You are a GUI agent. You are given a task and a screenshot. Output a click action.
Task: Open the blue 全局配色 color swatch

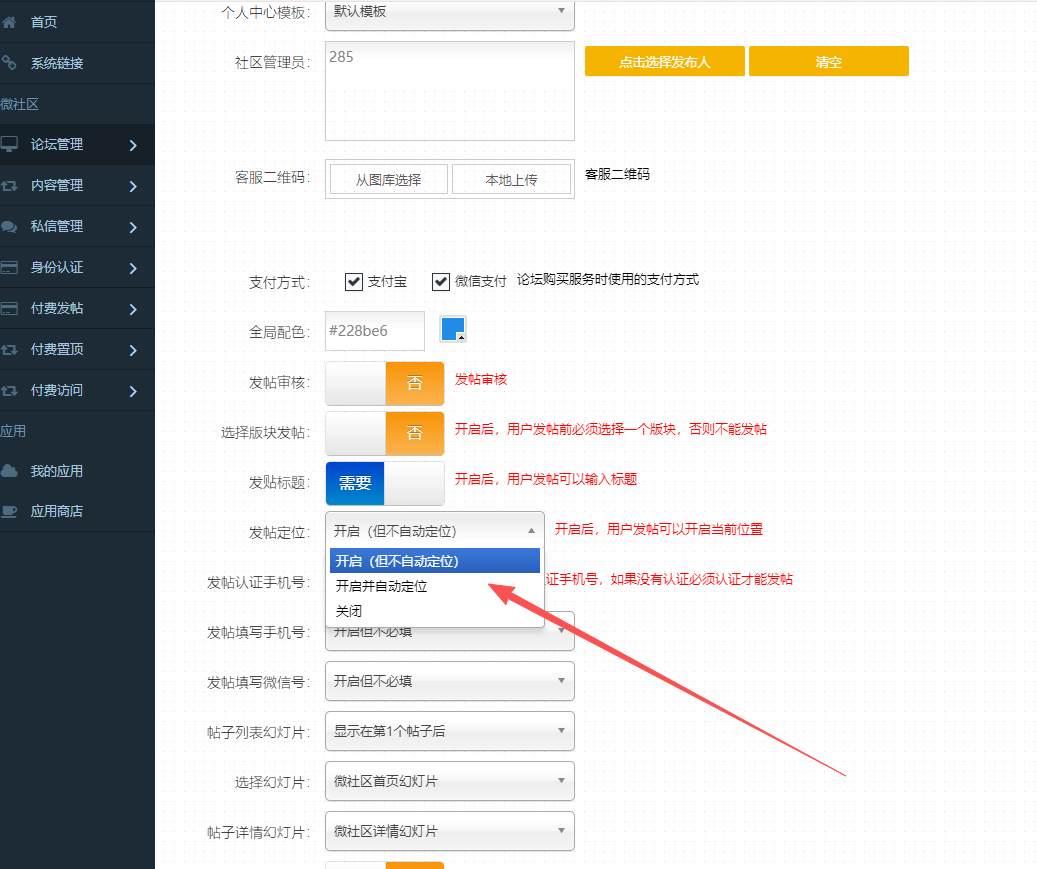pos(453,328)
